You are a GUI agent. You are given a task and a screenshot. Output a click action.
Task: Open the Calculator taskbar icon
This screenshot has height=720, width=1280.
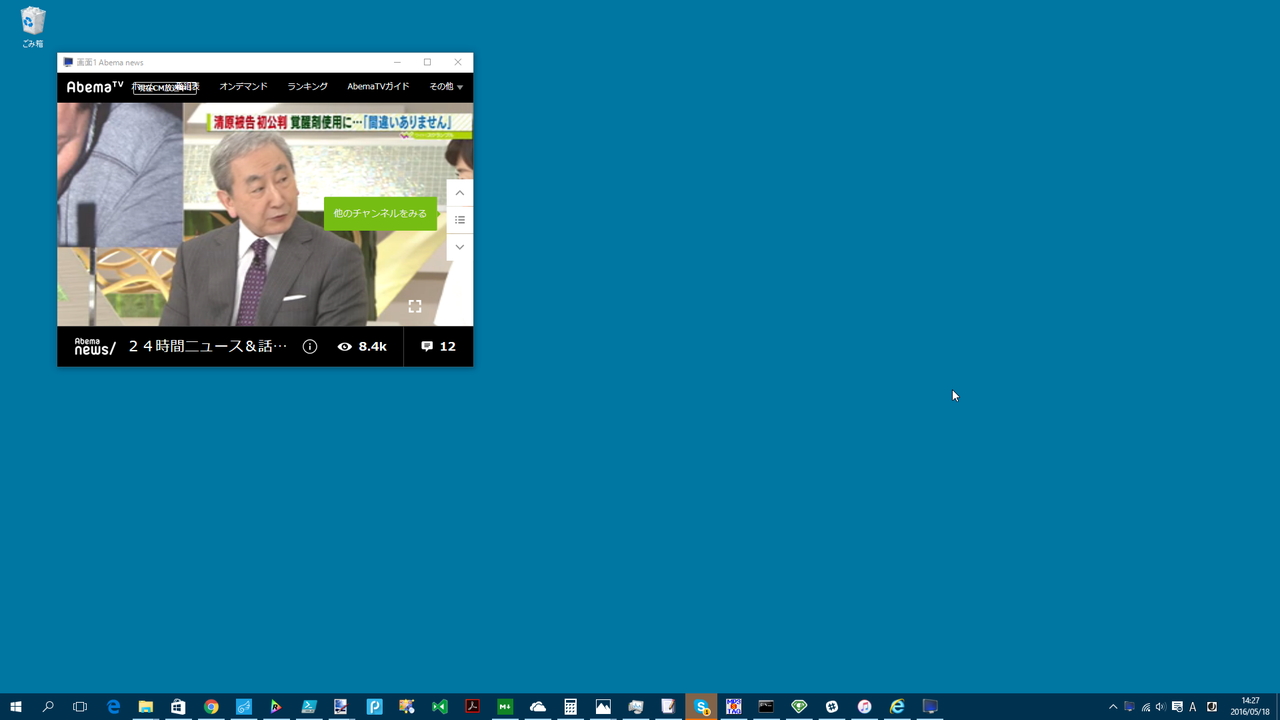coord(570,707)
